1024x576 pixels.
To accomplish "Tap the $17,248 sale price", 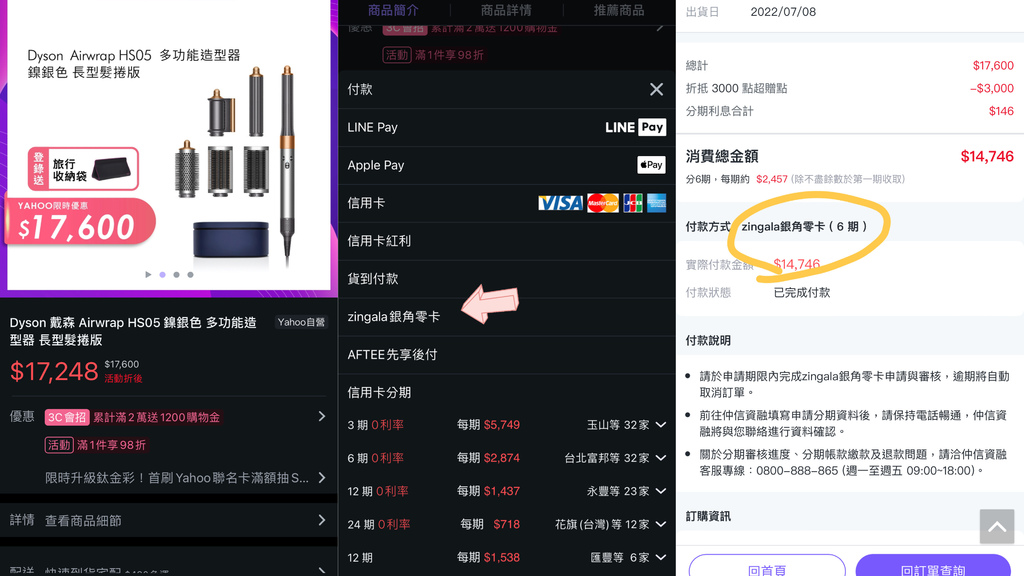I will pyautogui.click(x=54, y=372).
